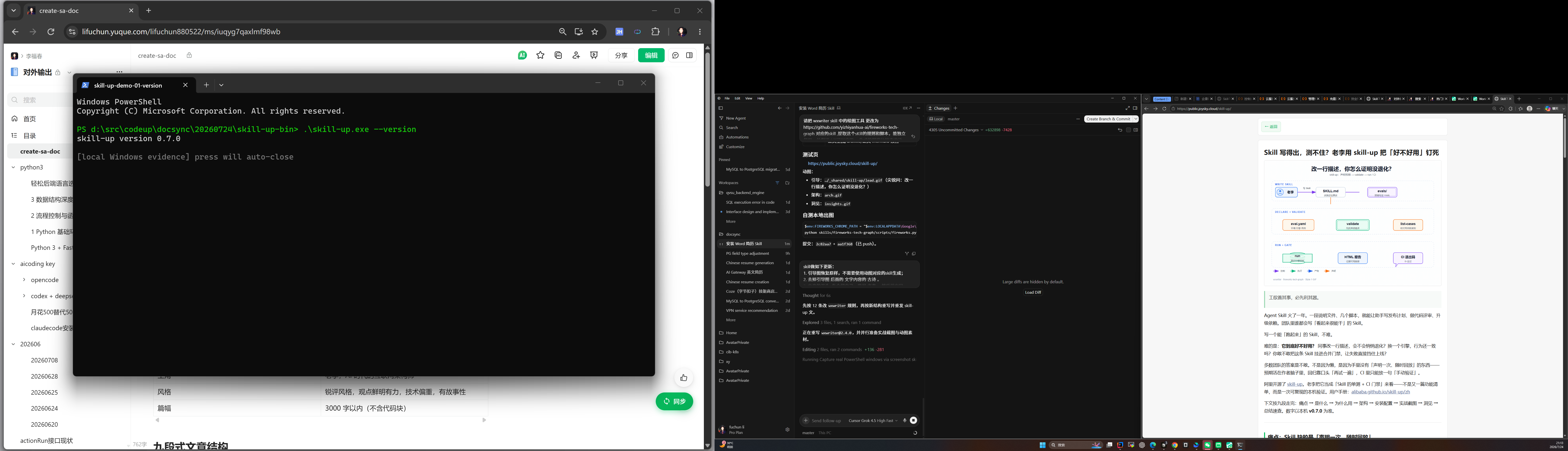The height and width of the screenshot is (451, 1568).
Task: Open the PowerShell new-tab profile dropdown
Action: (x=222, y=85)
